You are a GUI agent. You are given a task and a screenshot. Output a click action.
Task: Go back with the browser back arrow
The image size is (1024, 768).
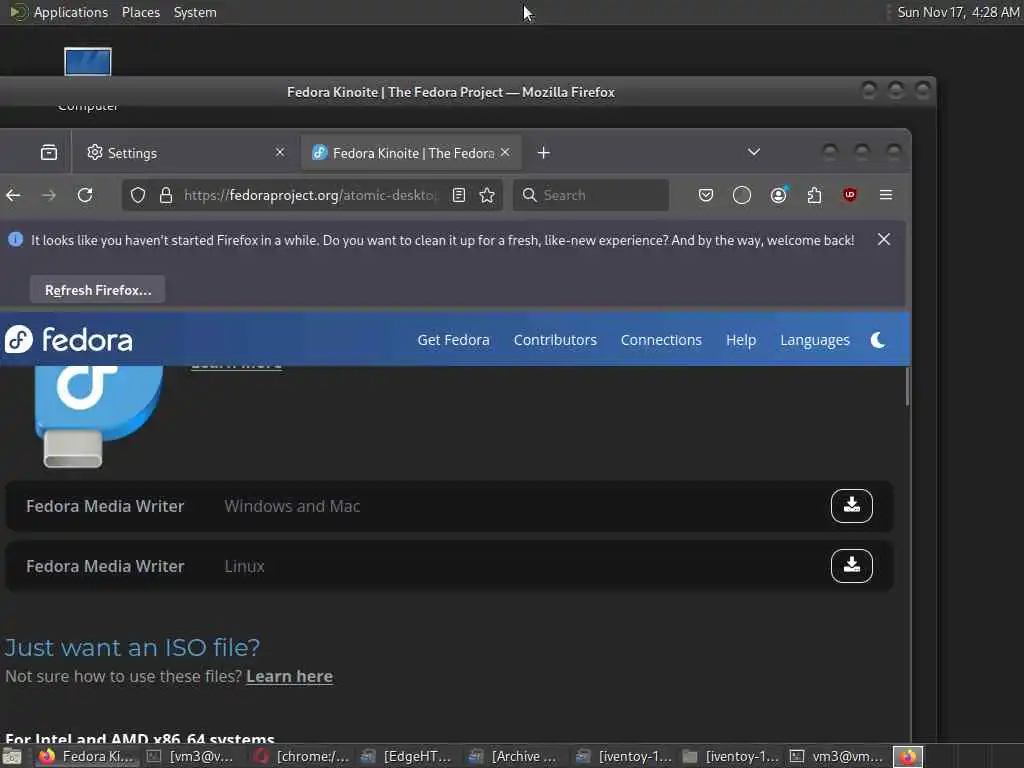click(13, 195)
